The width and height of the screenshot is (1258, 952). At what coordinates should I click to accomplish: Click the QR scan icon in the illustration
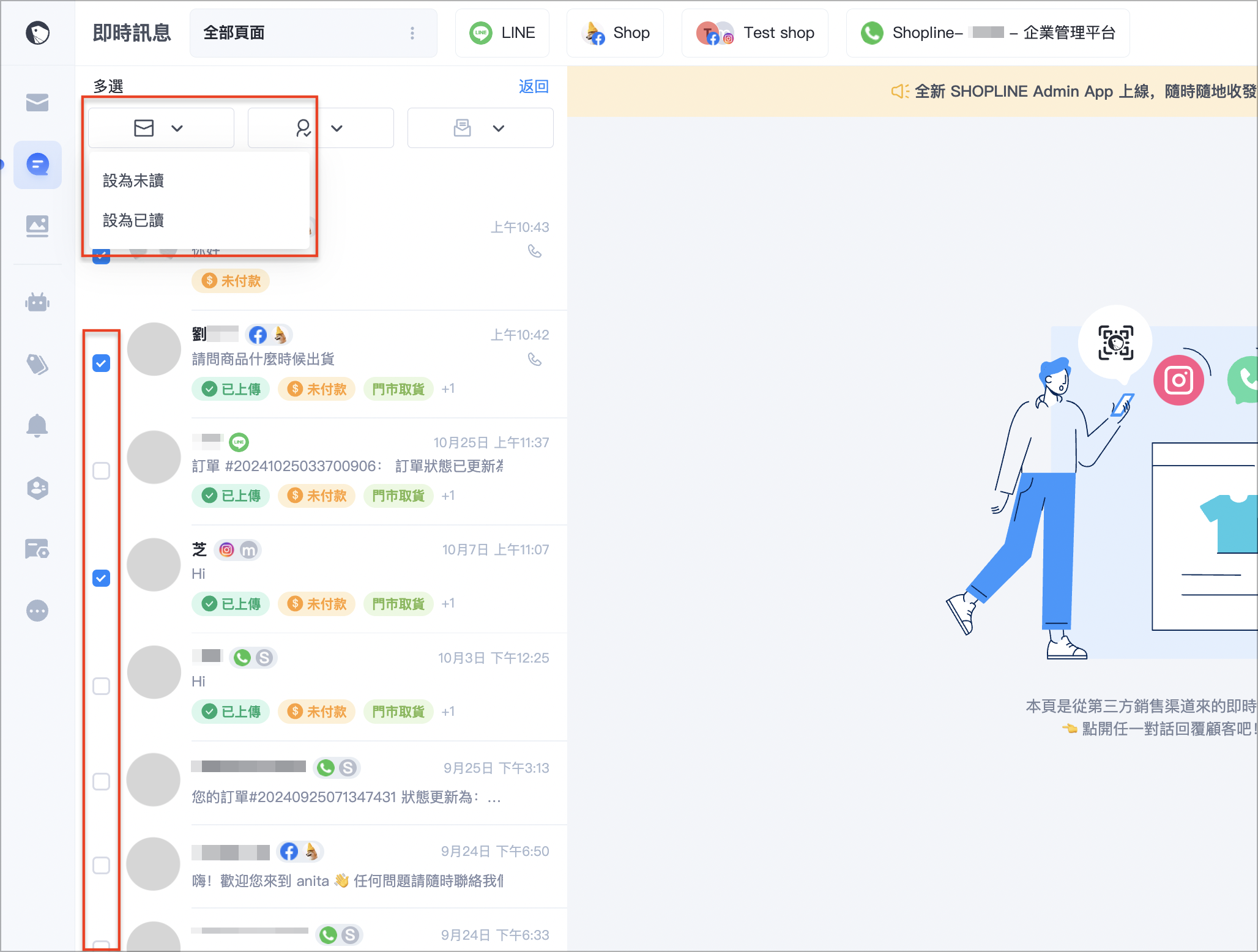[1115, 343]
